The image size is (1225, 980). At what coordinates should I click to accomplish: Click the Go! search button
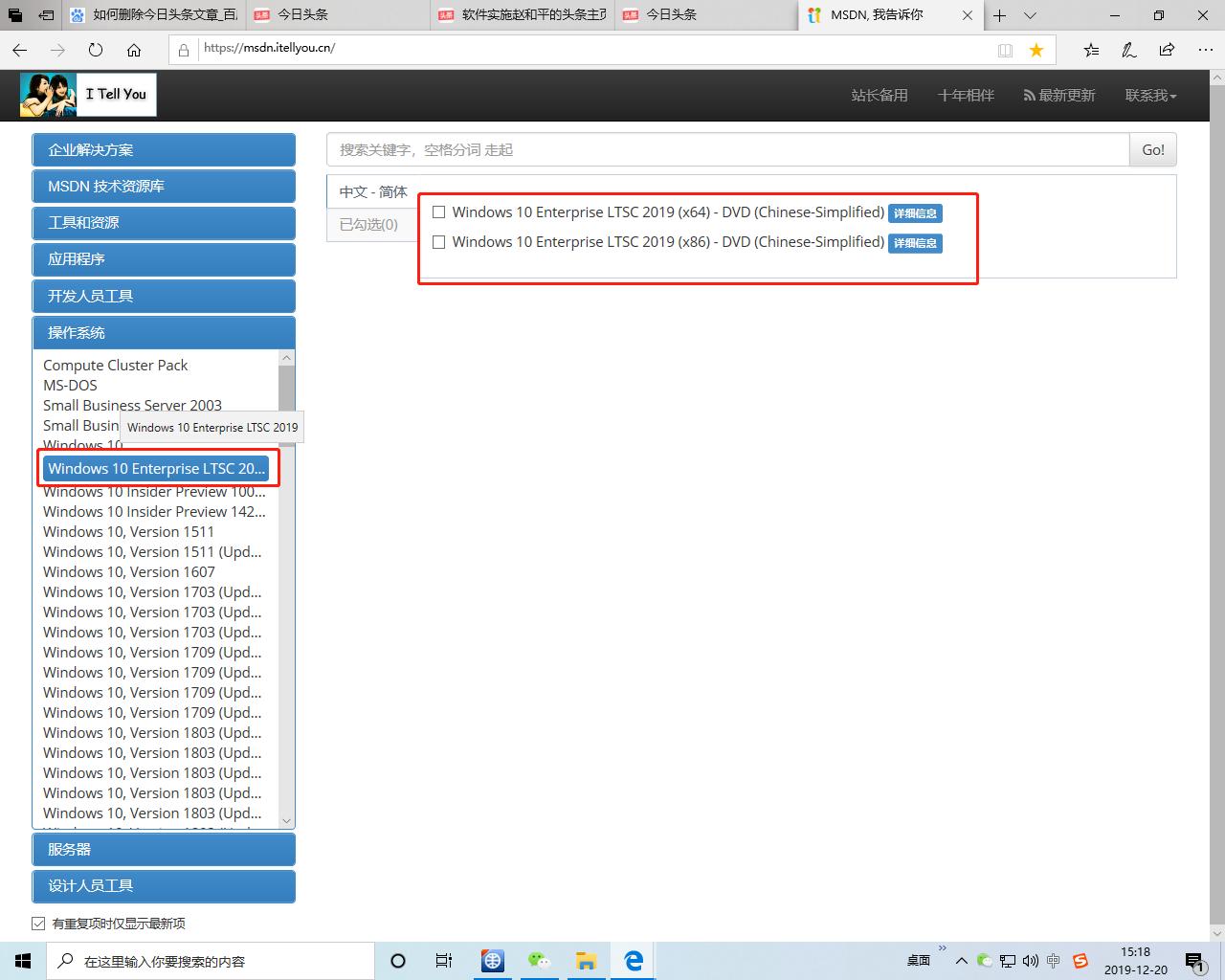[1153, 149]
